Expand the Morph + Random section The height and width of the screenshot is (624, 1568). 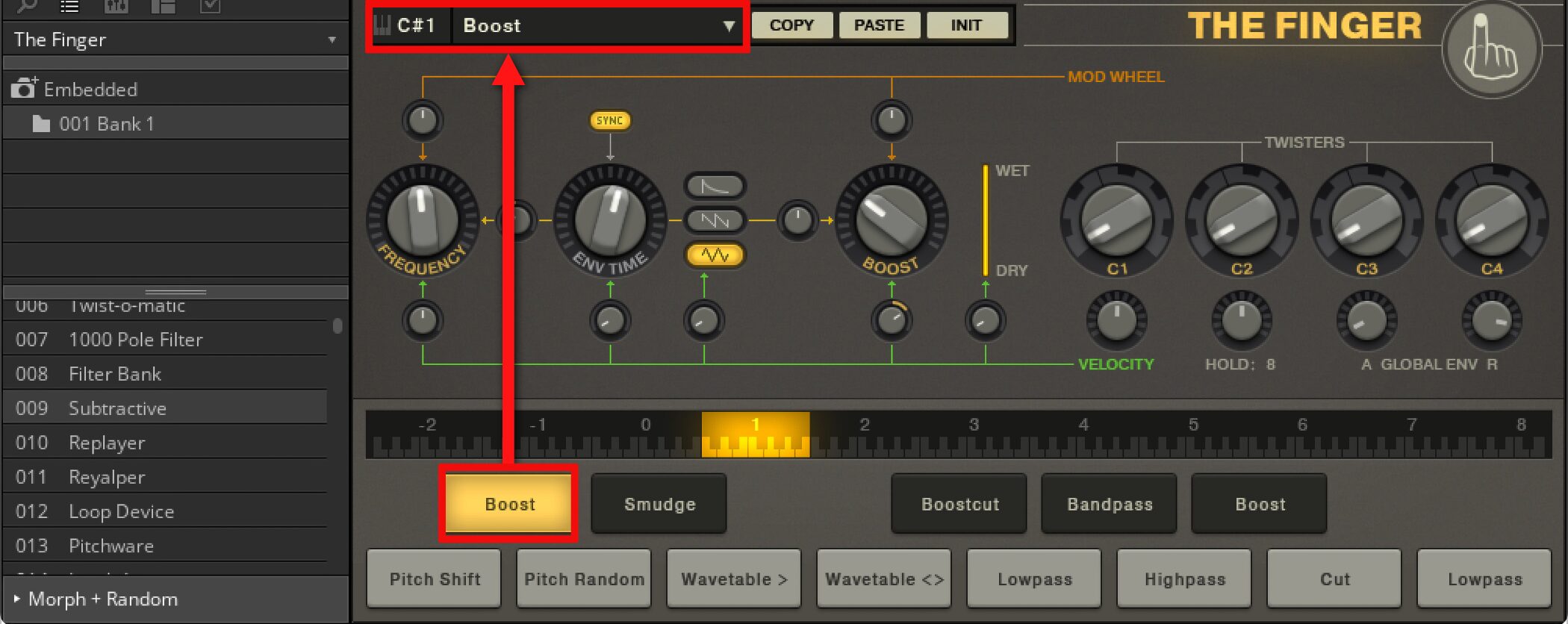16,599
